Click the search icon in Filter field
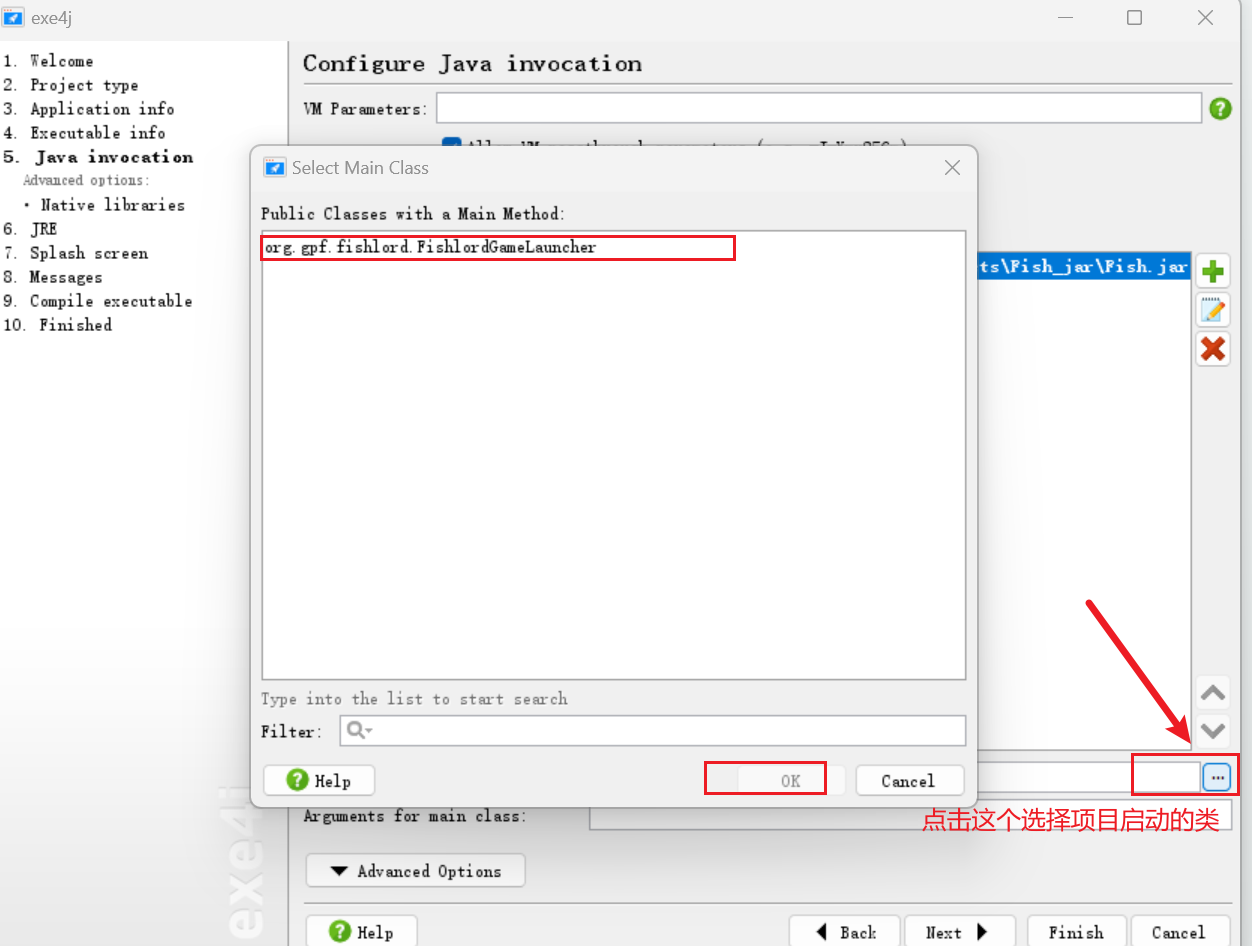Screen dimensions: 1252x946 357,731
